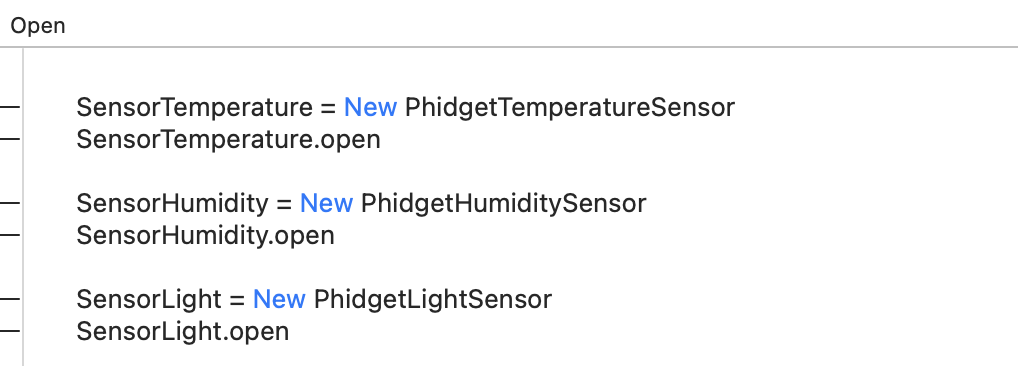Click the New keyword on the humidity line

(326, 203)
